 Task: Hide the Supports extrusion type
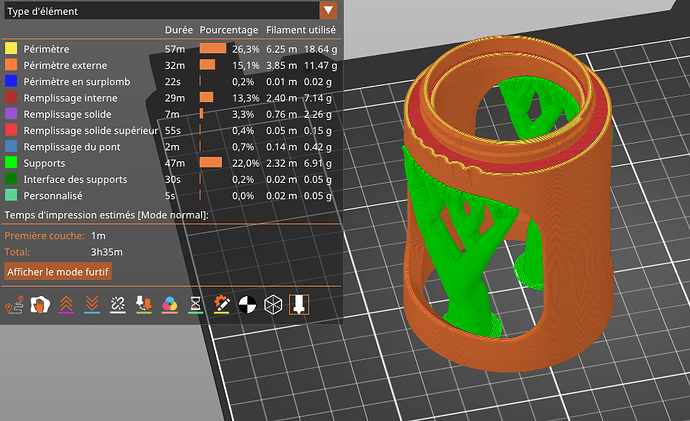[x=49, y=162]
